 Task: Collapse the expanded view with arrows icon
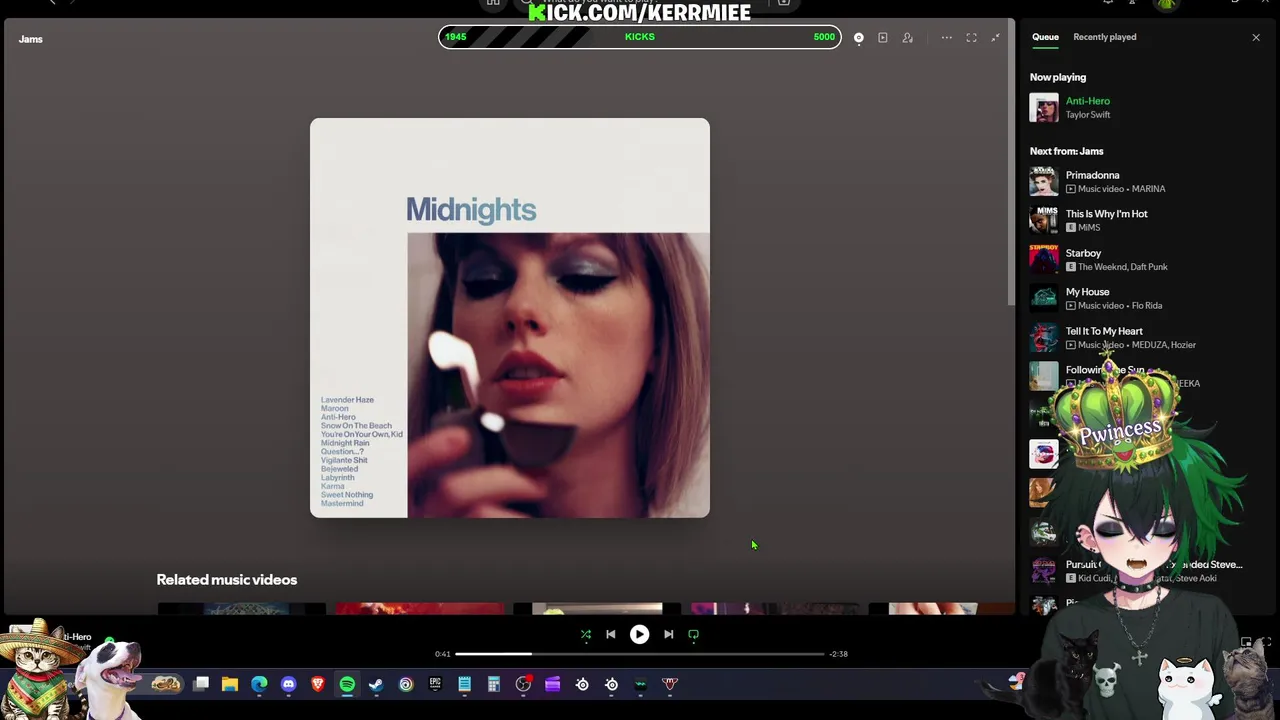(995, 38)
